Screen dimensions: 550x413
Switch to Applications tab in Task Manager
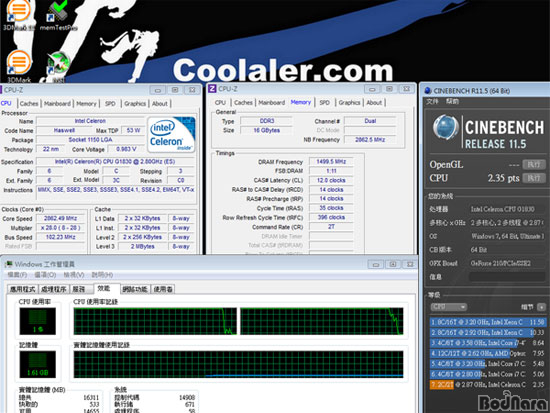click(22, 289)
